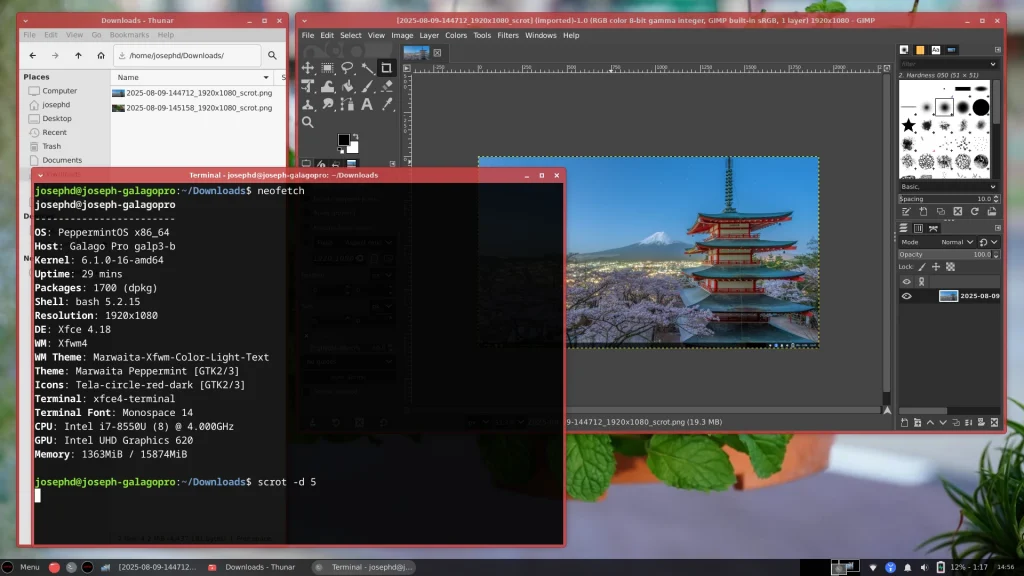Open layer mode group switch dropdown

[988, 242]
